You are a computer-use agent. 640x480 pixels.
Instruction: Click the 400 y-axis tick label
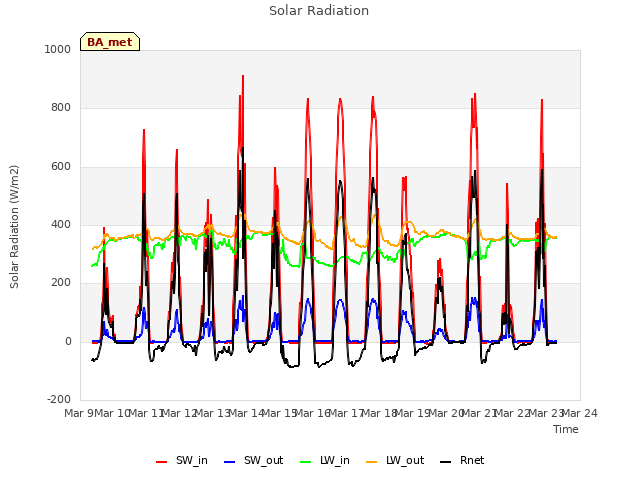pyautogui.click(x=61, y=224)
